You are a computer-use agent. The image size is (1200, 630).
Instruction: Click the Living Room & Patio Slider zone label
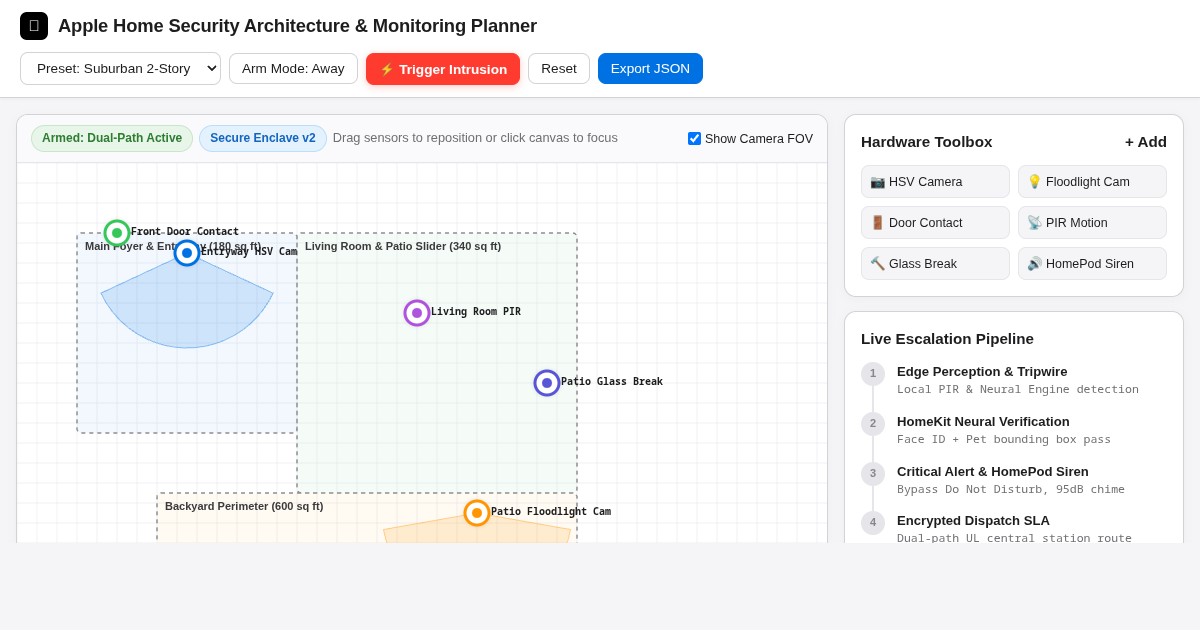click(x=403, y=246)
